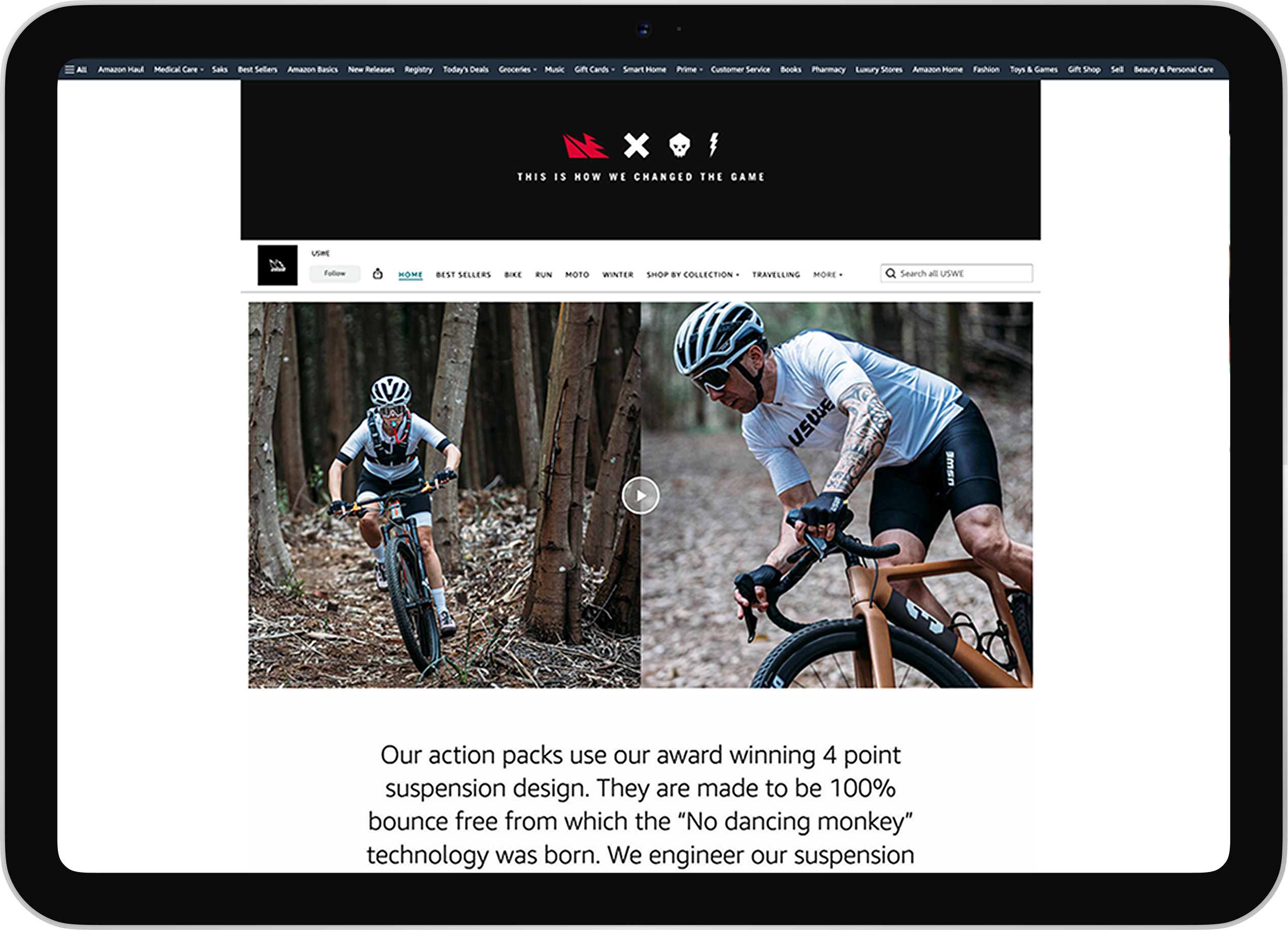
Task: Expand the More menu
Action: coord(828,275)
